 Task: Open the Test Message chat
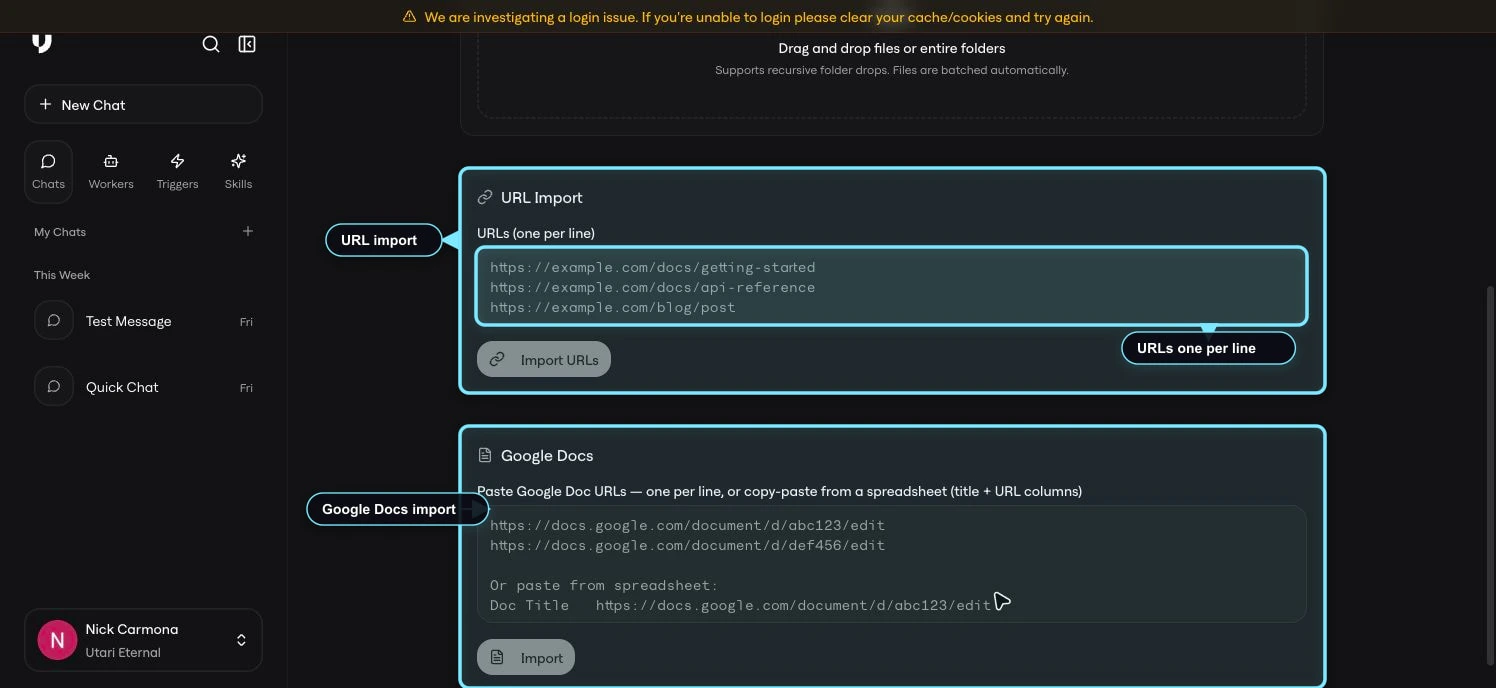(x=143, y=321)
